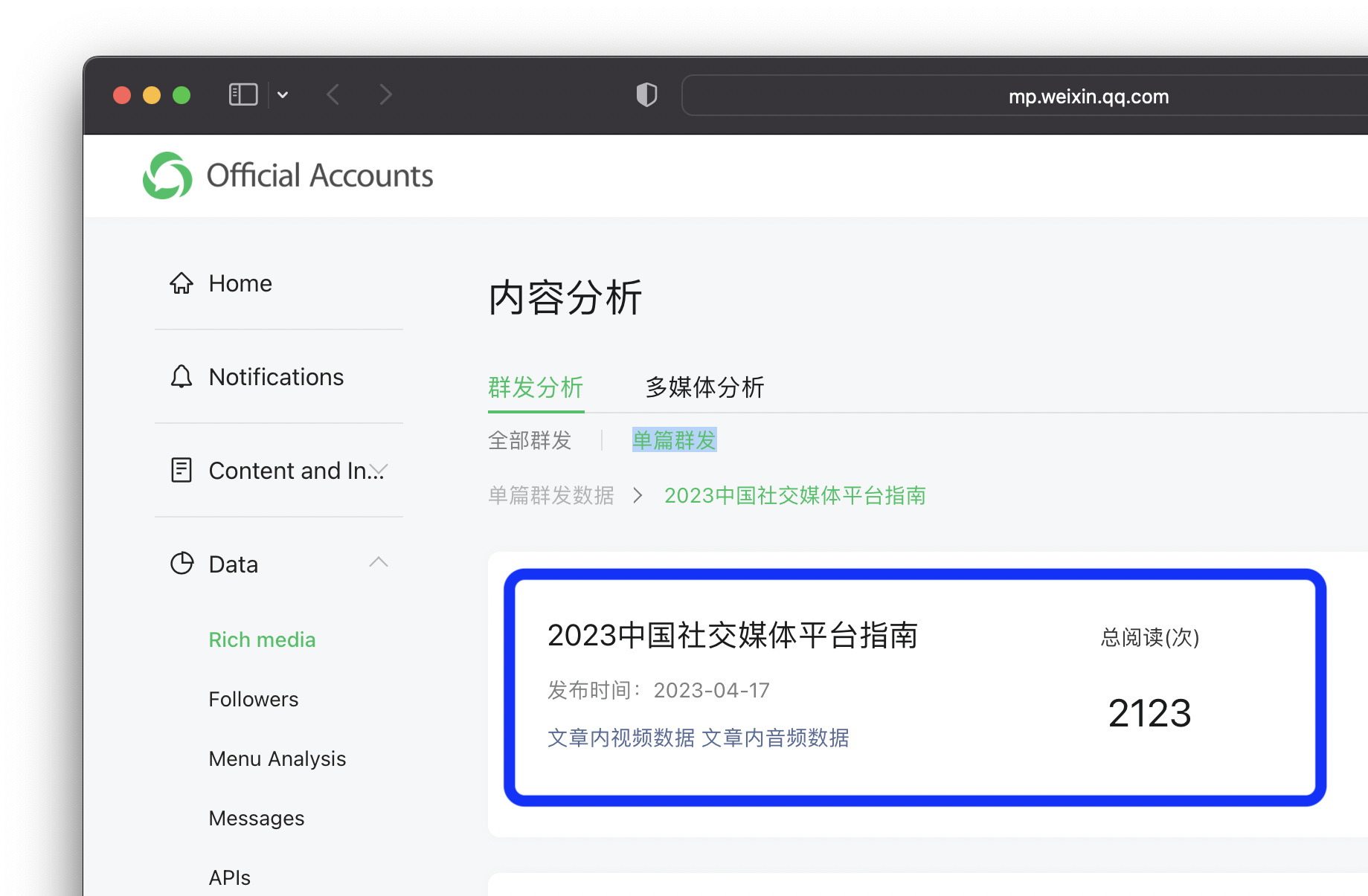Image resolution: width=1368 pixels, height=896 pixels.
Task: Switch to the 多媒体分析 tab
Action: click(704, 387)
